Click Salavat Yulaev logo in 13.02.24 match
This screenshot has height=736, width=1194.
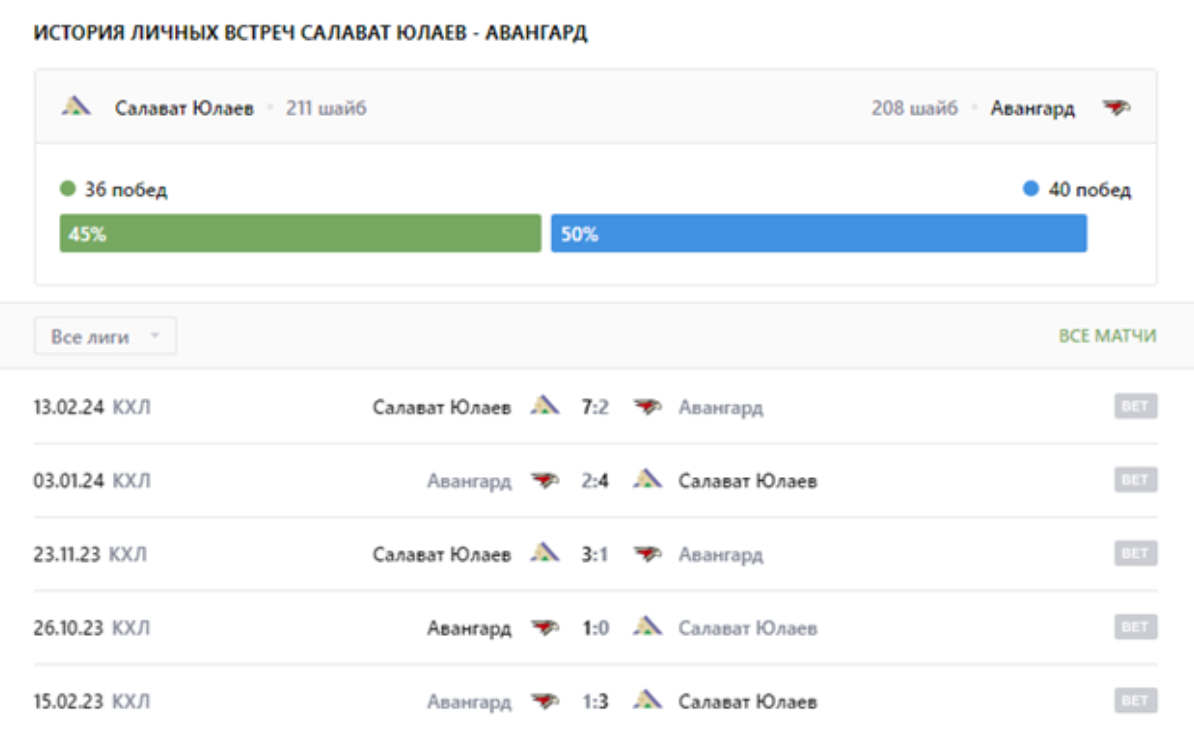pos(544,406)
